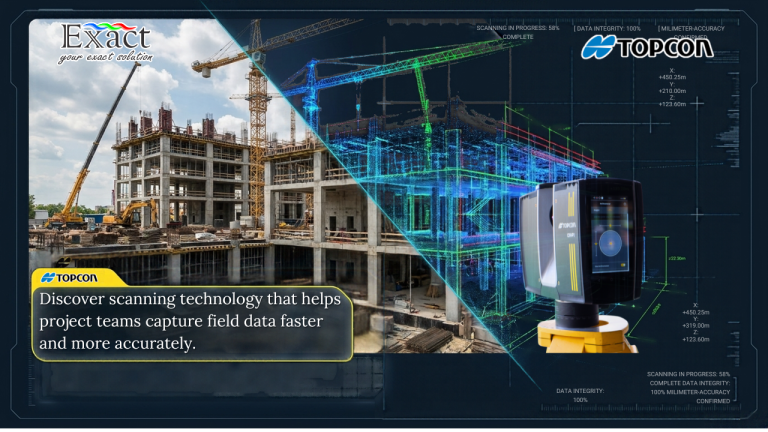Click 'MILIMETER-ACCURACY' label at top right
Image resolution: width=768 pixels, height=432 pixels.
pyautogui.click(x=692, y=28)
